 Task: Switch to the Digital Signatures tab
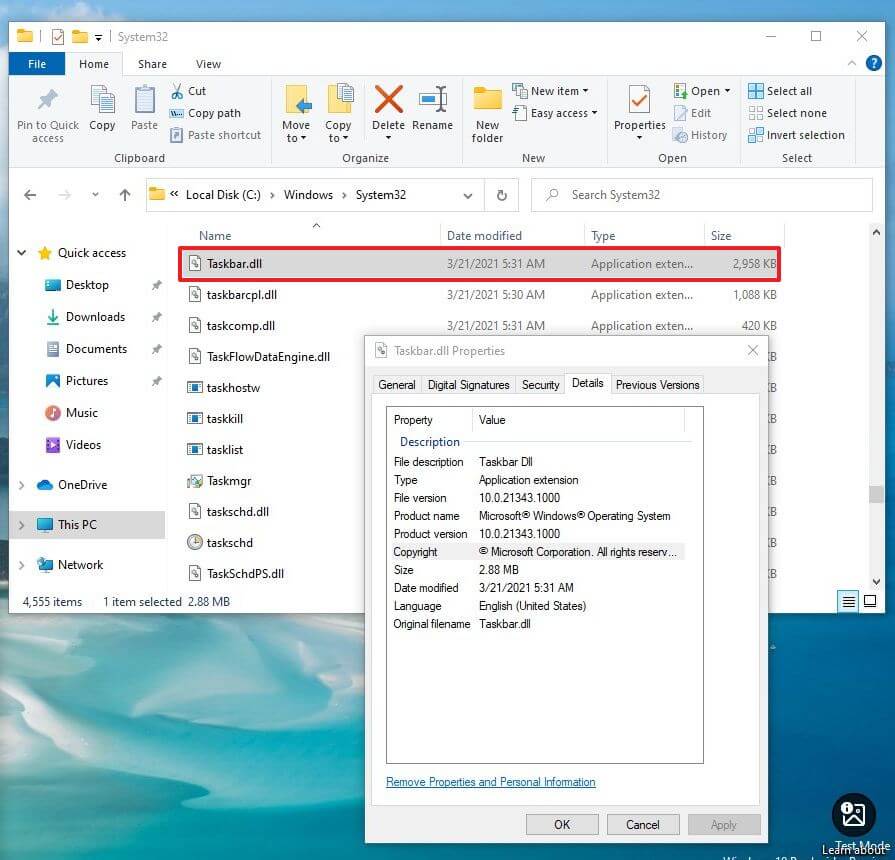pos(468,385)
